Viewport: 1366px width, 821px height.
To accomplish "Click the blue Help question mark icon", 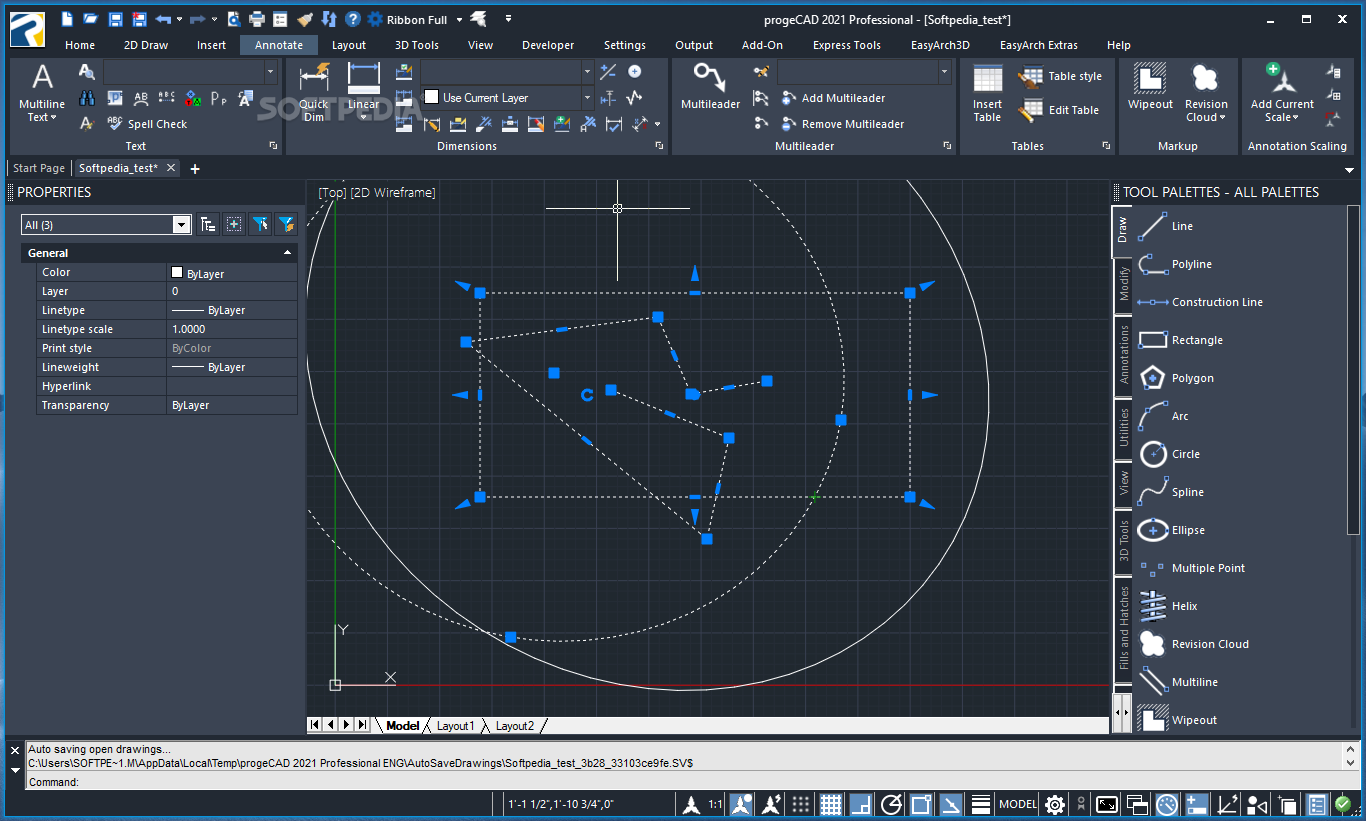I will (x=353, y=19).
